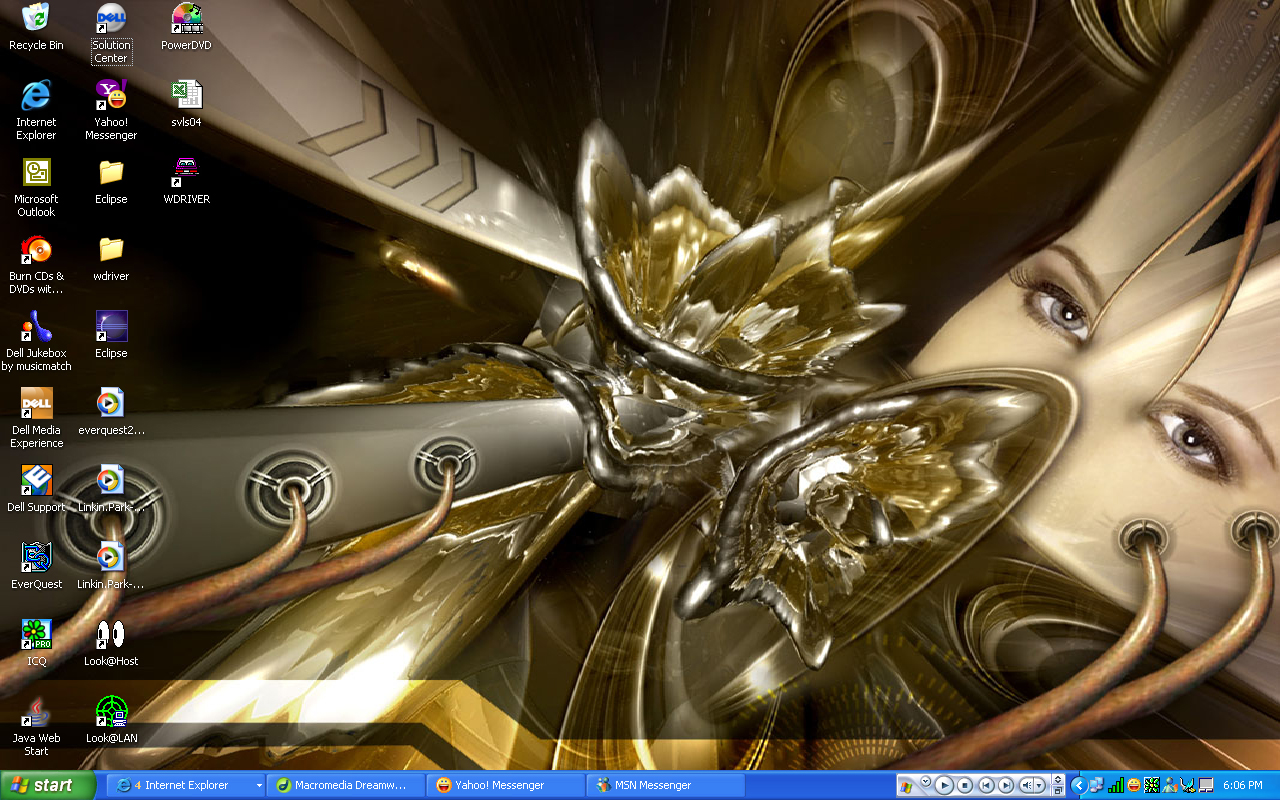Switch to Yahoo! Messenger taskbar button
1280x800 pixels.
pos(506,785)
